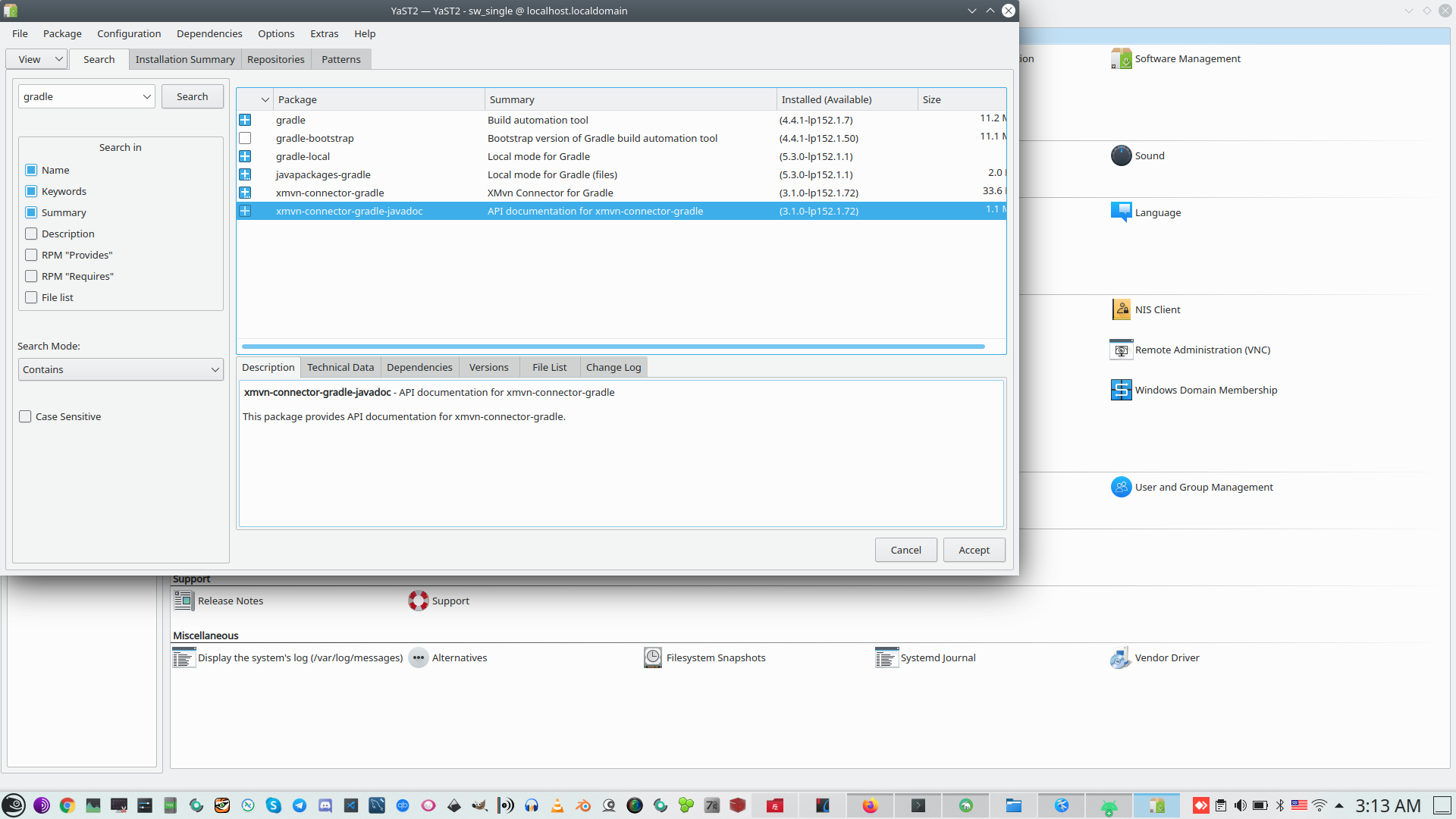
Task: Launch NIS Client module icon
Action: point(1121,309)
